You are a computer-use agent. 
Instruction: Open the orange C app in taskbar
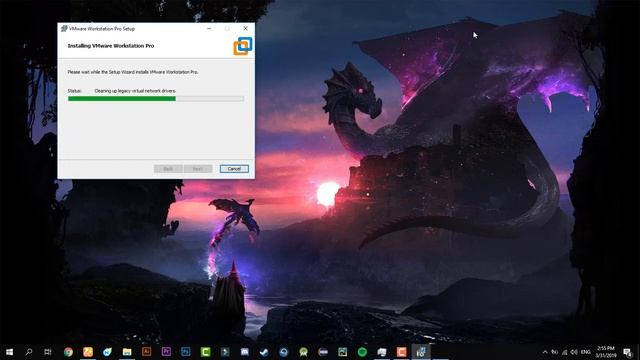pyautogui.click(x=401, y=352)
